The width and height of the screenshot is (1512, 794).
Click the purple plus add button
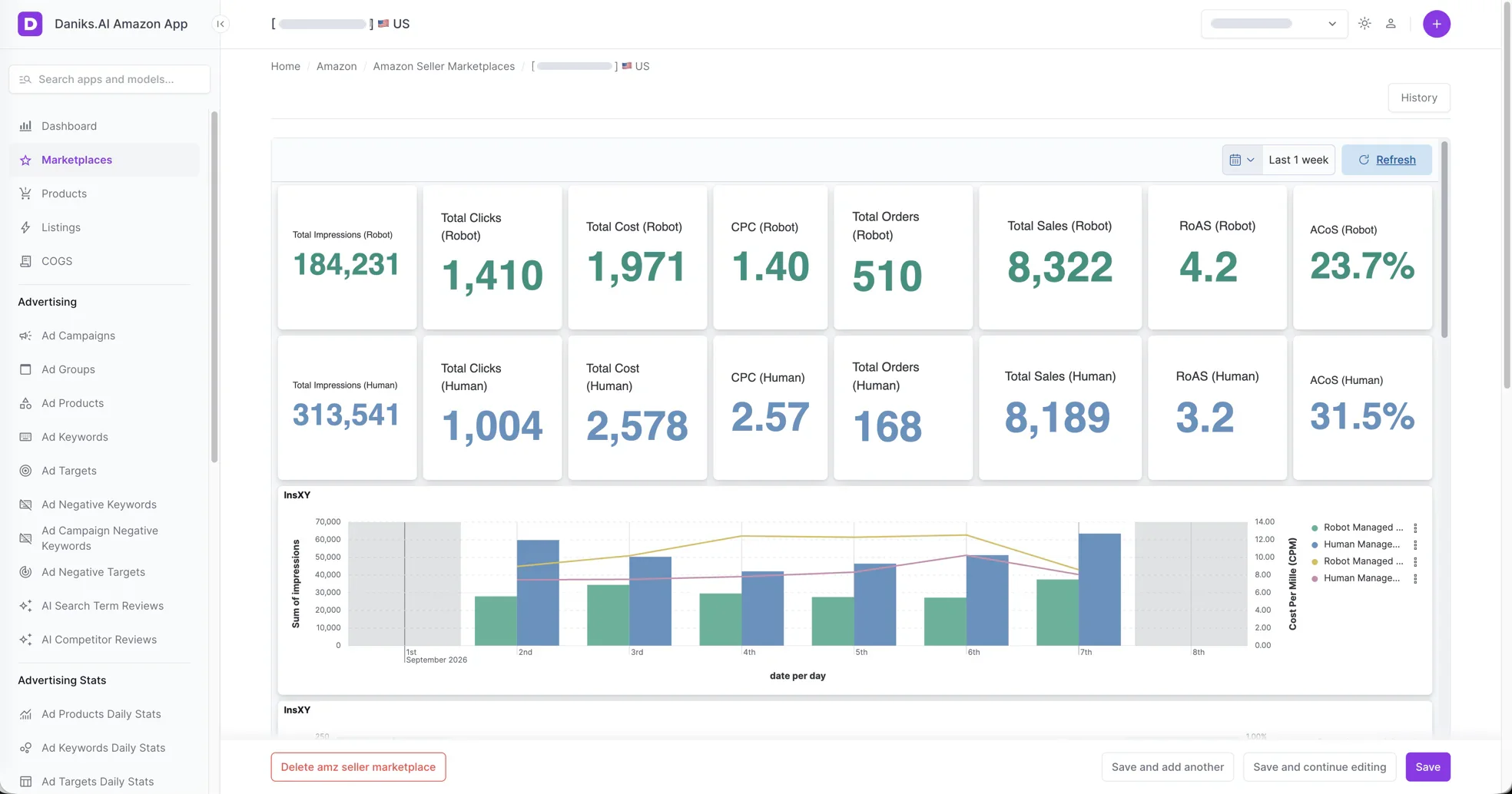coord(1437,24)
